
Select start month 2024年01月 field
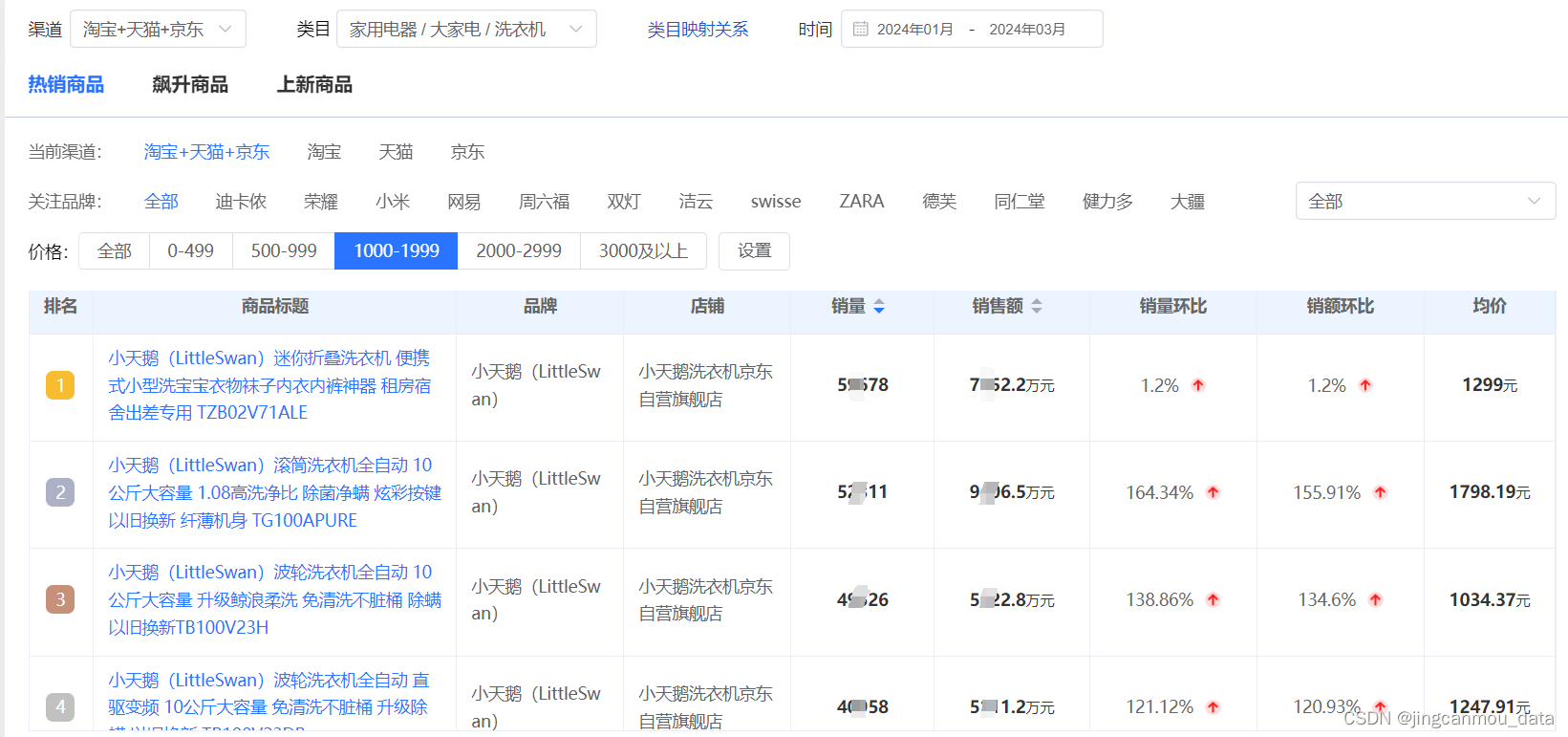(x=914, y=29)
